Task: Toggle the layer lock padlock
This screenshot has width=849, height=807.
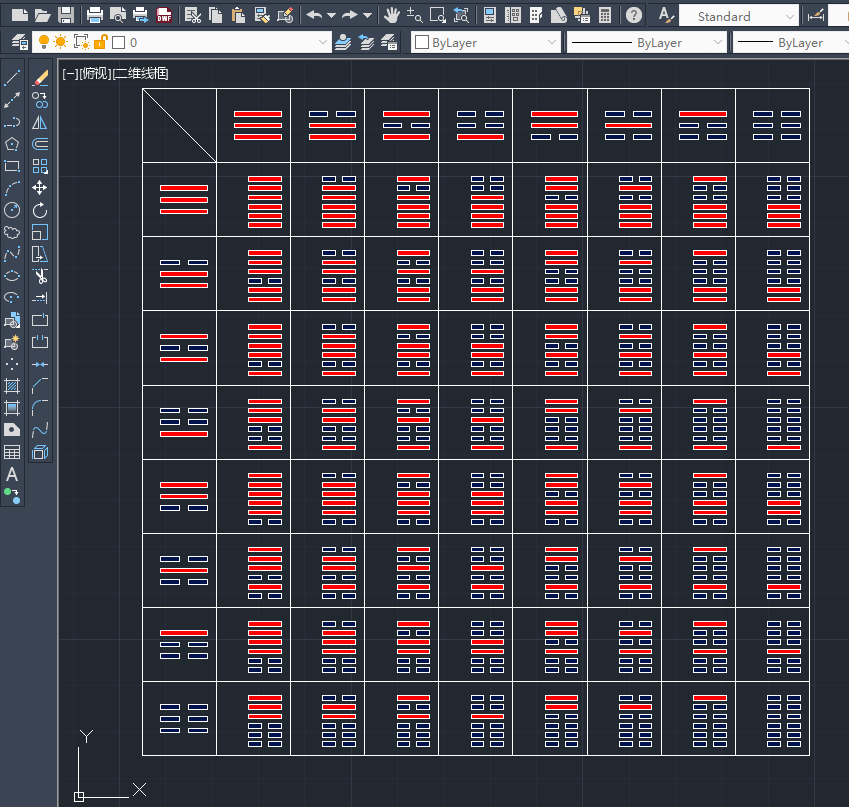Action: (x=100, y=42)
